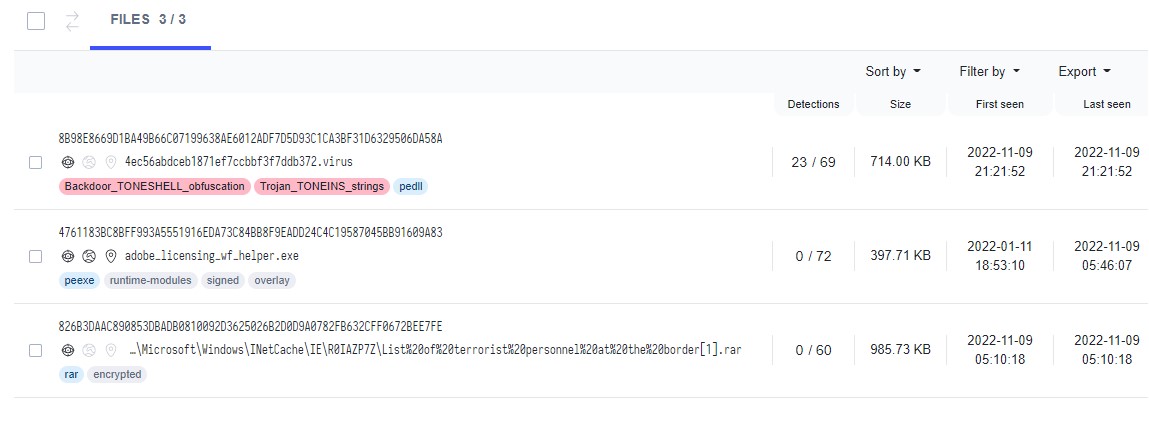Click the eye icon for the .virus file

[x=68, y=161]
